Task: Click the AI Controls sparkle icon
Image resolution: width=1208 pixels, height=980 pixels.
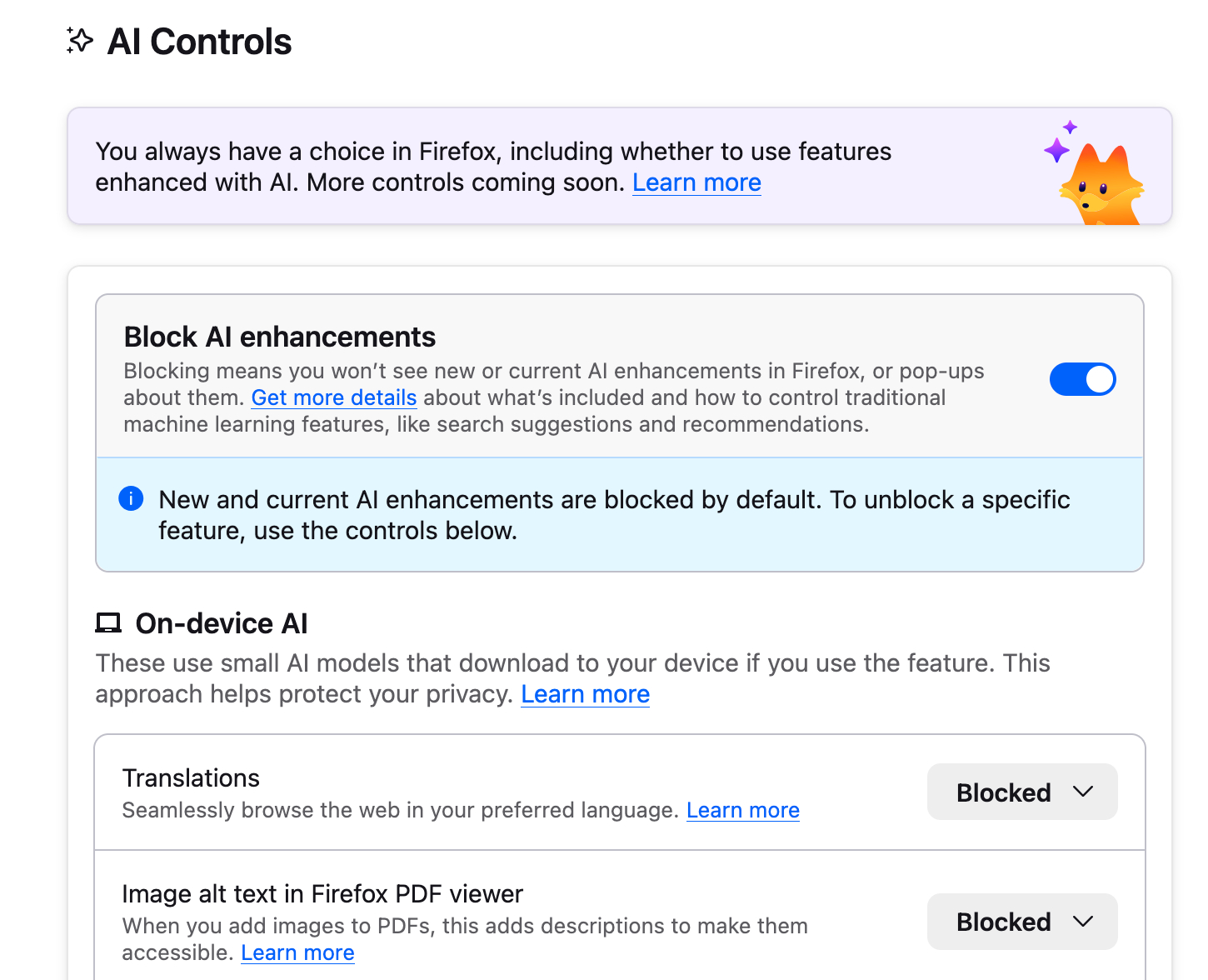Action: pos(80,41)
